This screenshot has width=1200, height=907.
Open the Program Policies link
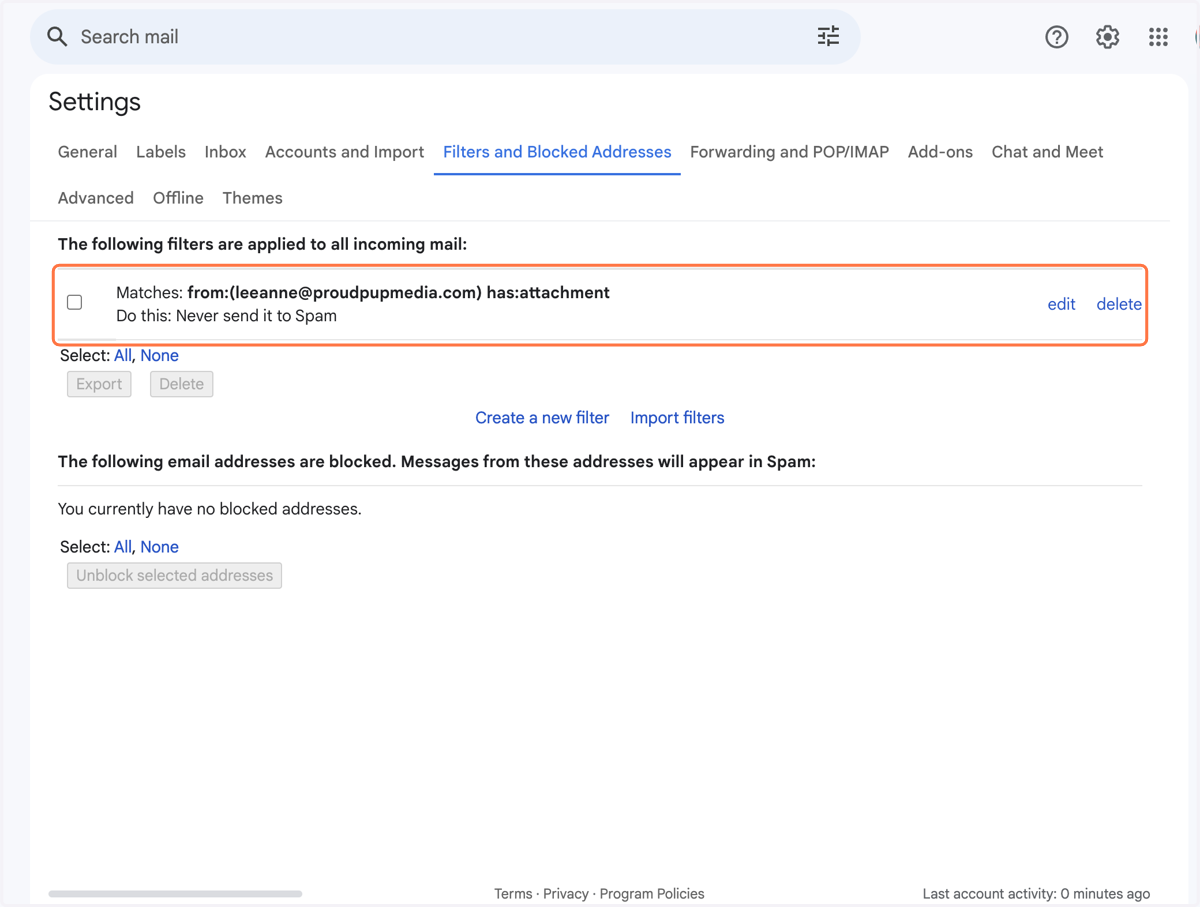pos(652,894)
